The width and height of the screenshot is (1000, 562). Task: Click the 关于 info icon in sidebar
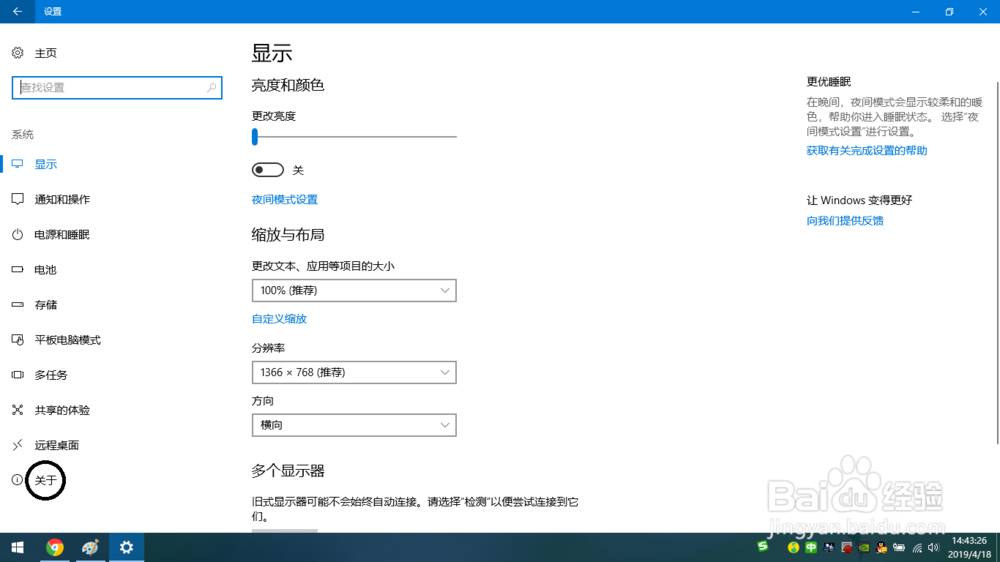17,480
